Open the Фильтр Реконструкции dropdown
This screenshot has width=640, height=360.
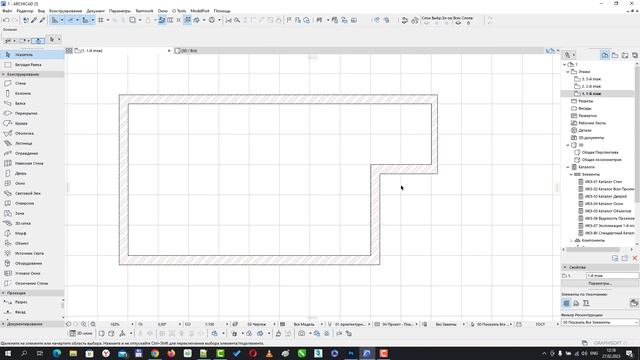(x=600, y=322)
